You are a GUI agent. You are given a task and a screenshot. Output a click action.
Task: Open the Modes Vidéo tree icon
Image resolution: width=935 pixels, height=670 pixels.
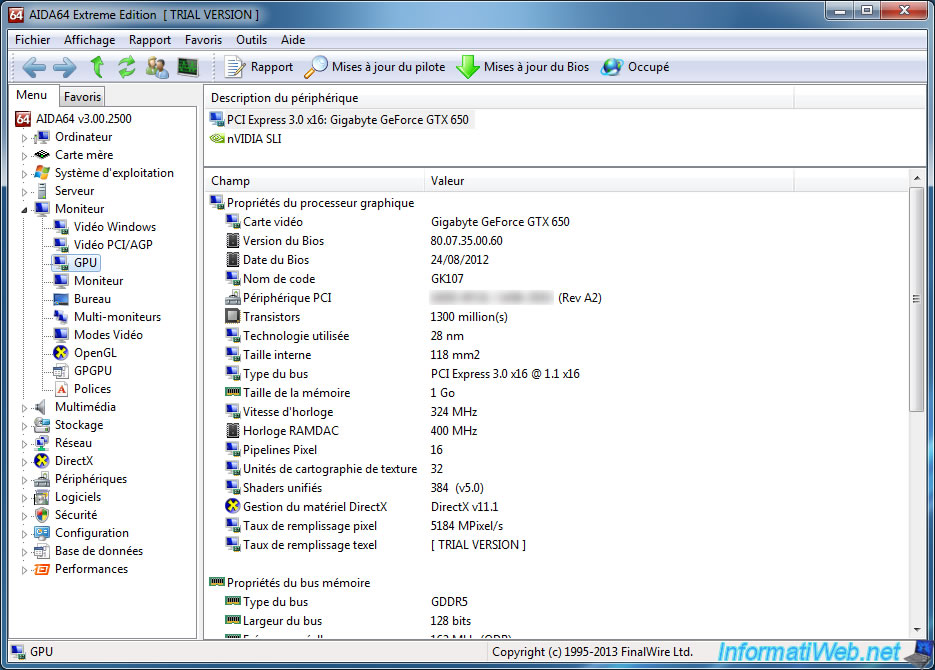pos(61,334)
